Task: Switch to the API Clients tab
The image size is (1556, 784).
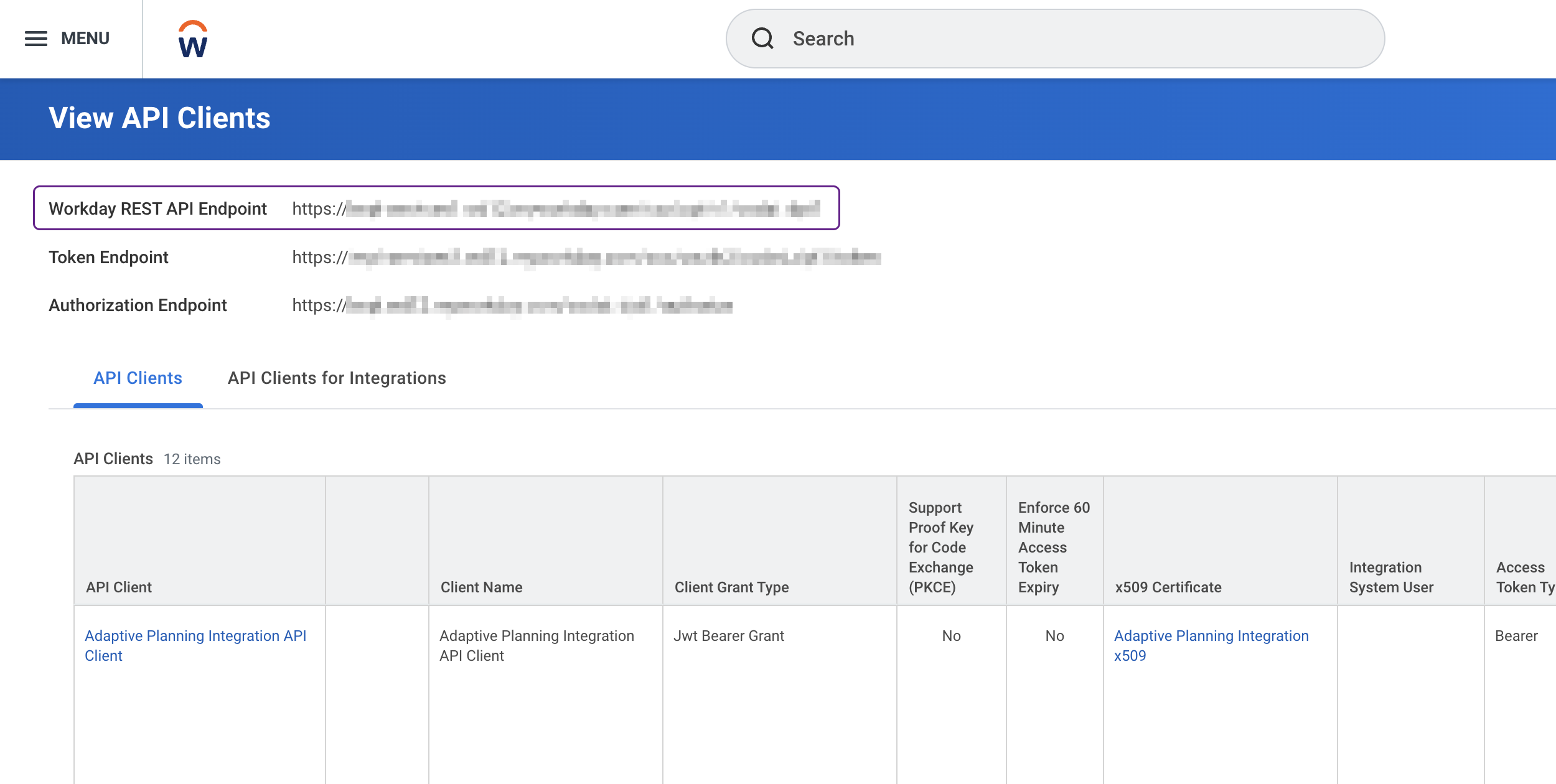Action: click(x=138, y=378)
